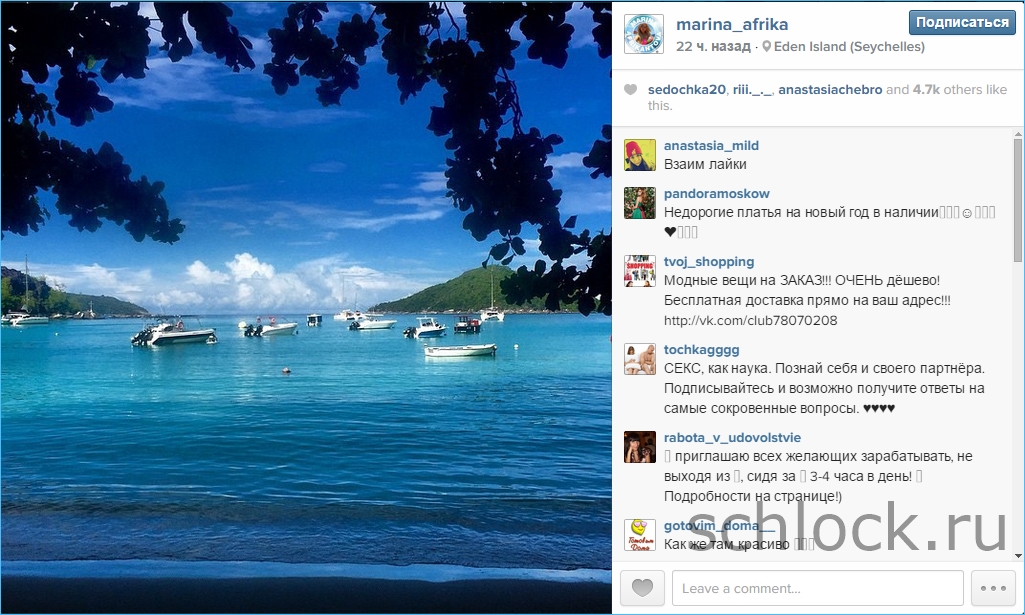Click the small grey heart beside likes list
This screenshot has width=1025, height=615.
pyautogui.click(x=630, y=90)
